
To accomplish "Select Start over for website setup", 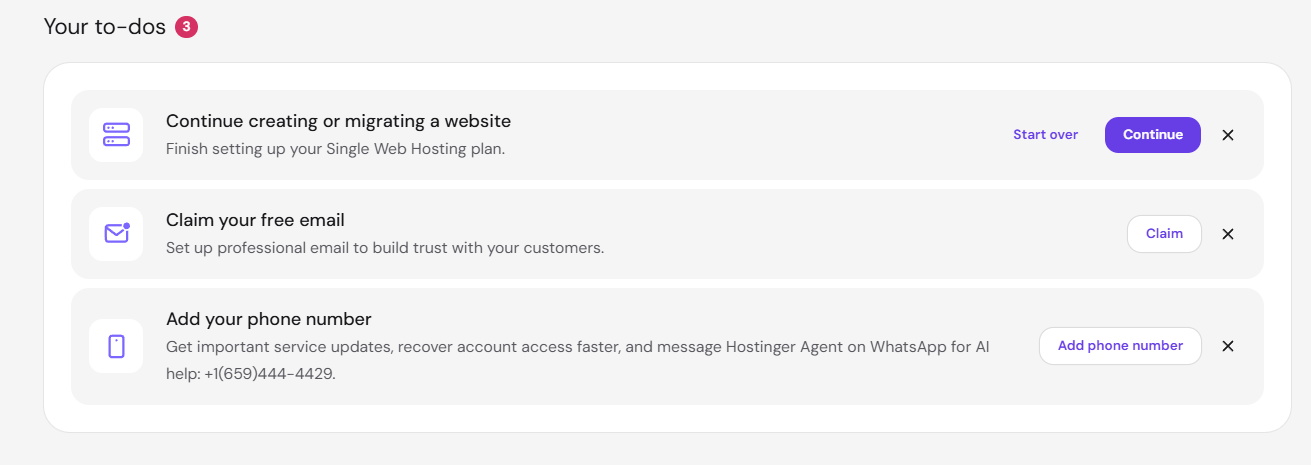I will tap(1045, 134).
